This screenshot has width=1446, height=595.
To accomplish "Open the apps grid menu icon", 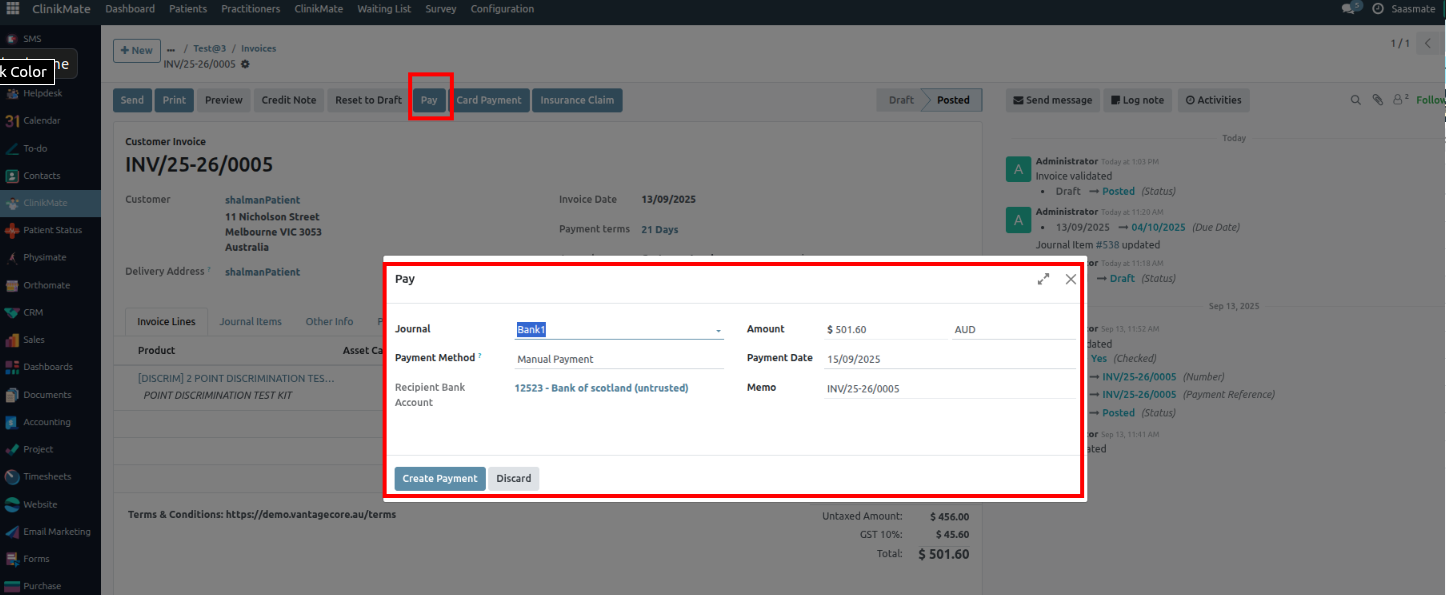I will (x=13, y=9).
